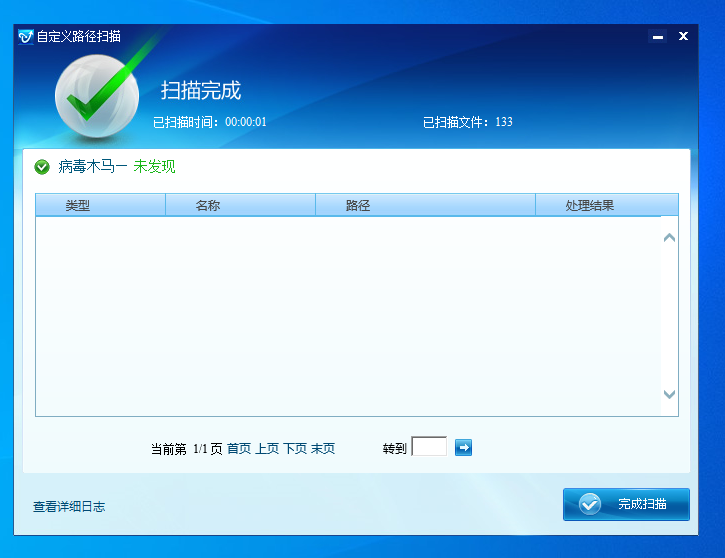Click the results list scroll-up arrow

point(669,238)
